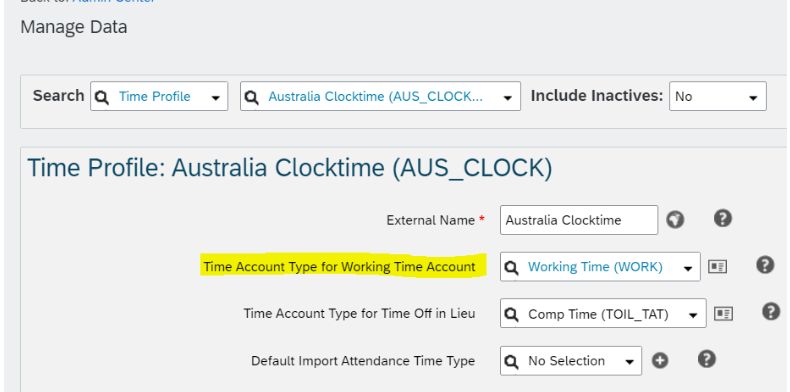
Task: Click the translations globe icon beside External Name
Action: point(675,220)
